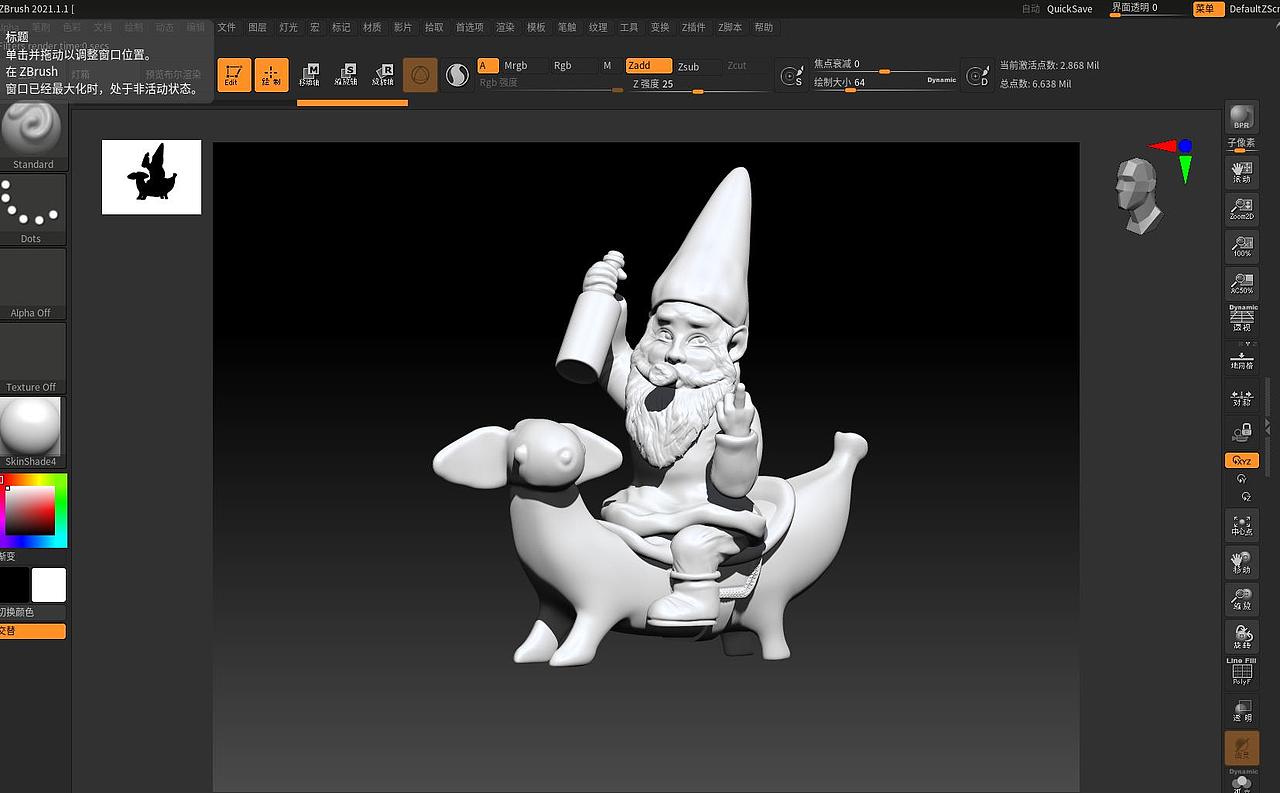Toggle the orange 菜单 (Menus) button
Image resolution: width=1280 pixels, height=793 pixels.
(x=1208, y=9)
